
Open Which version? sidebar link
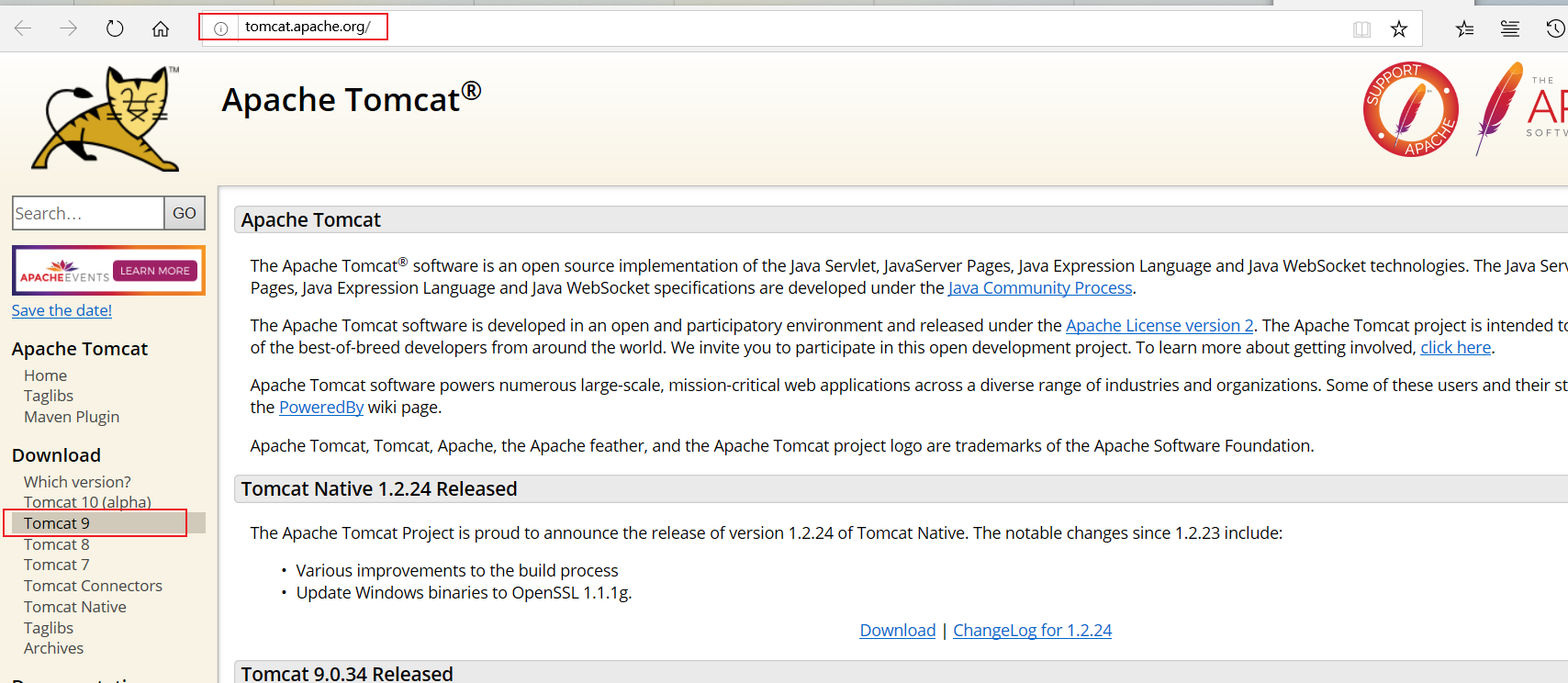(x=77, y=482)
